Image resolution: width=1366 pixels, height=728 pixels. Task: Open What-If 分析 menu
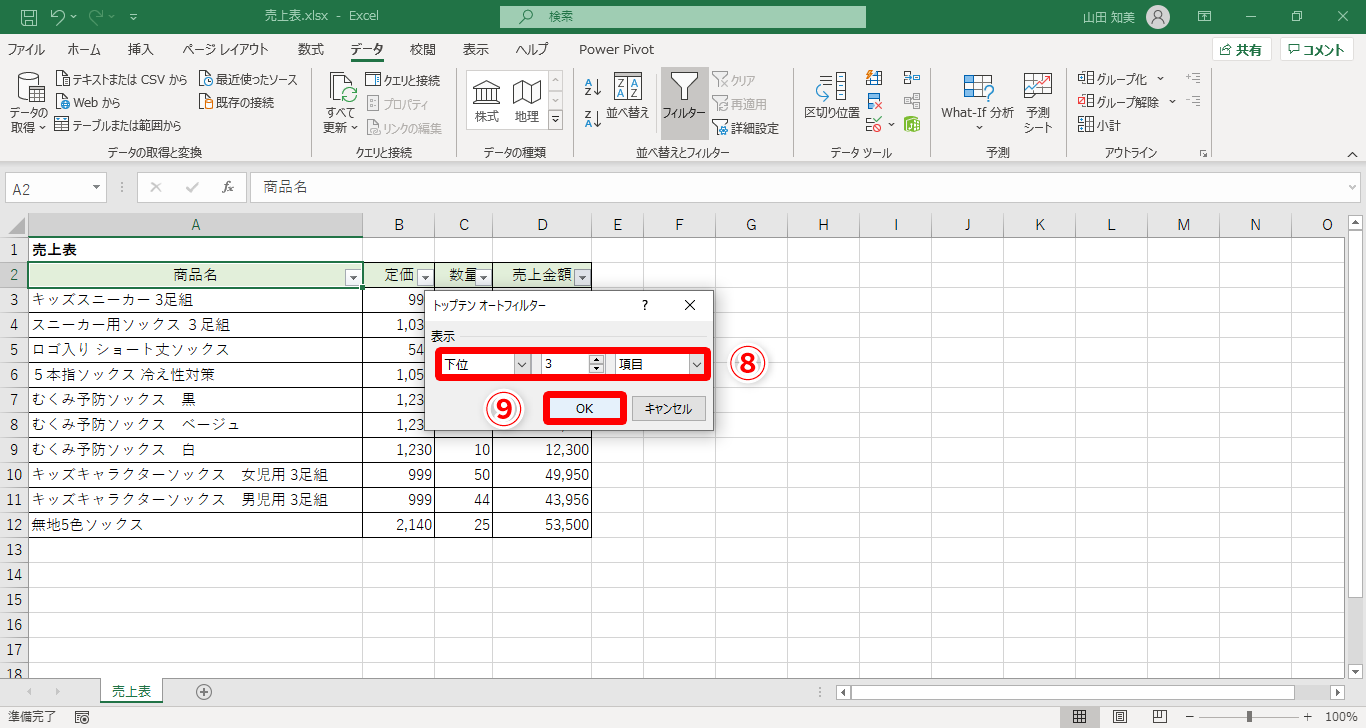click(x=977, y=103)
